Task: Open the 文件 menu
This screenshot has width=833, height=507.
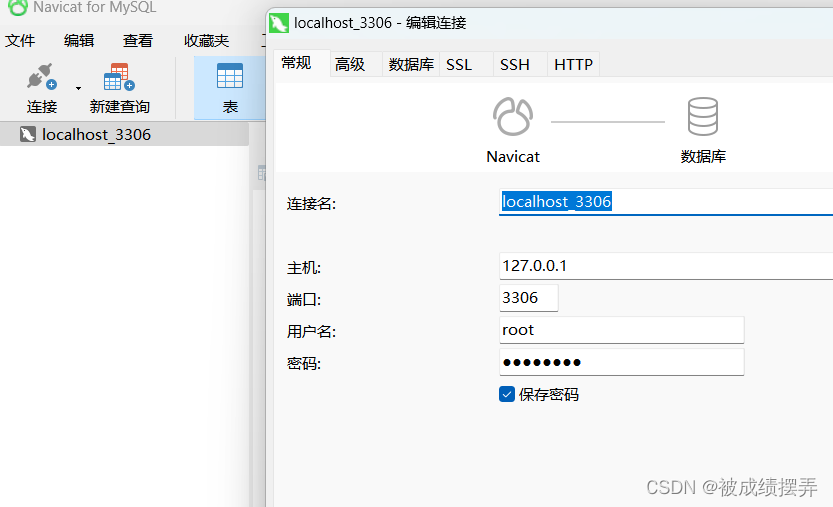Action: click(20, 40)
